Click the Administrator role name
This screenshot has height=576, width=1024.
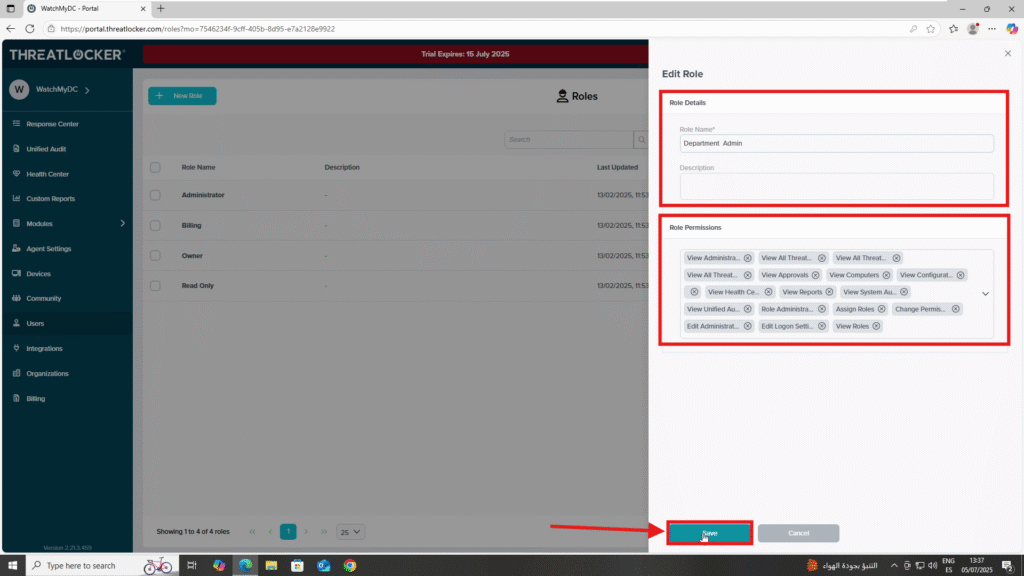click(202, 195)
